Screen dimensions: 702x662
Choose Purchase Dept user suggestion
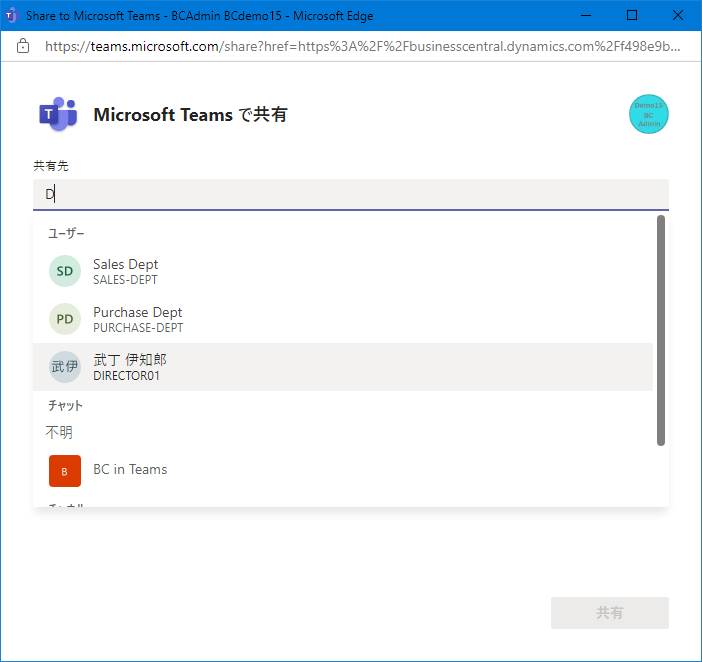(343, 319)
